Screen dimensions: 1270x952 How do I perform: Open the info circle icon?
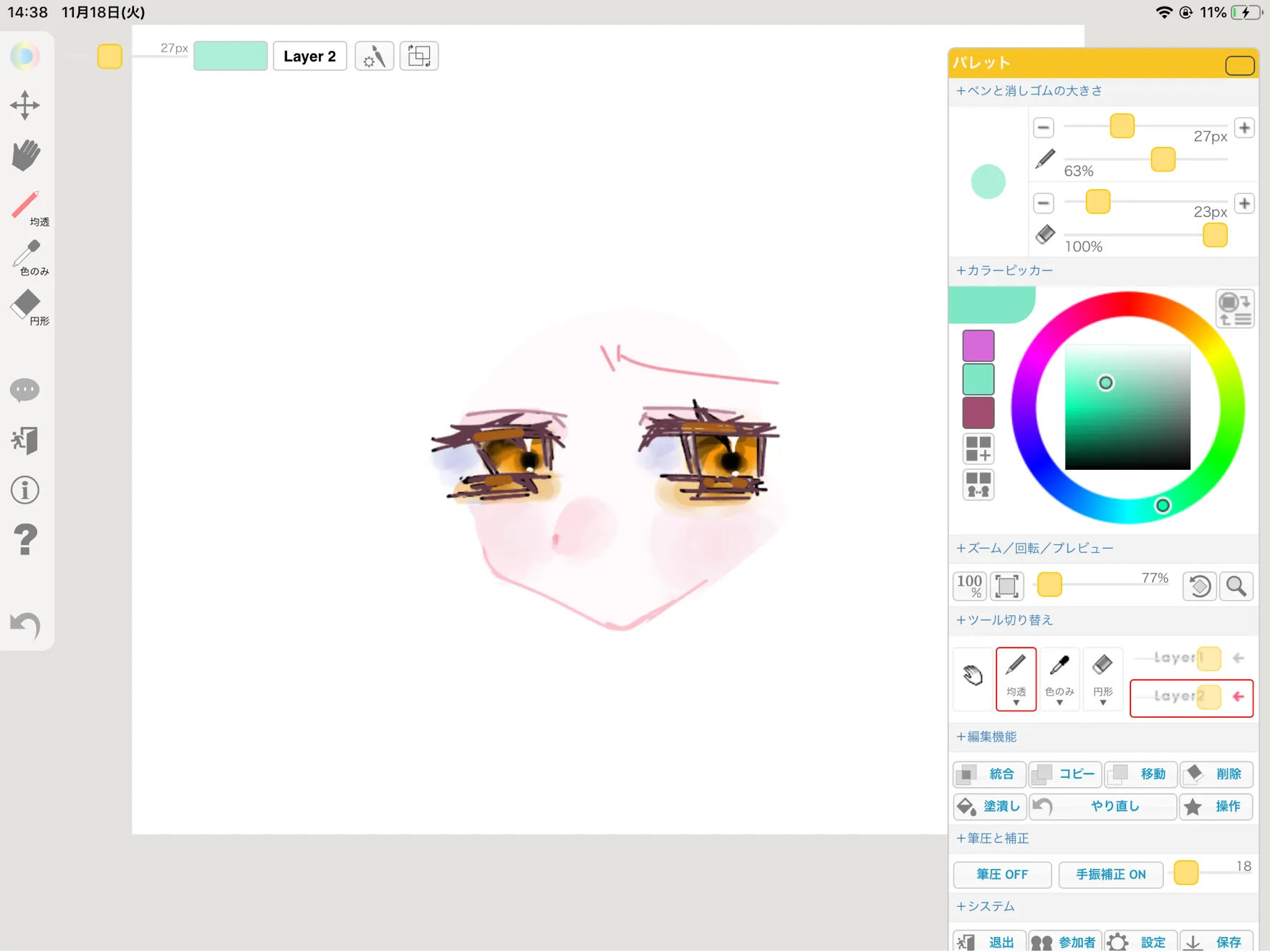pyautogui.click(x=25, y=491)
